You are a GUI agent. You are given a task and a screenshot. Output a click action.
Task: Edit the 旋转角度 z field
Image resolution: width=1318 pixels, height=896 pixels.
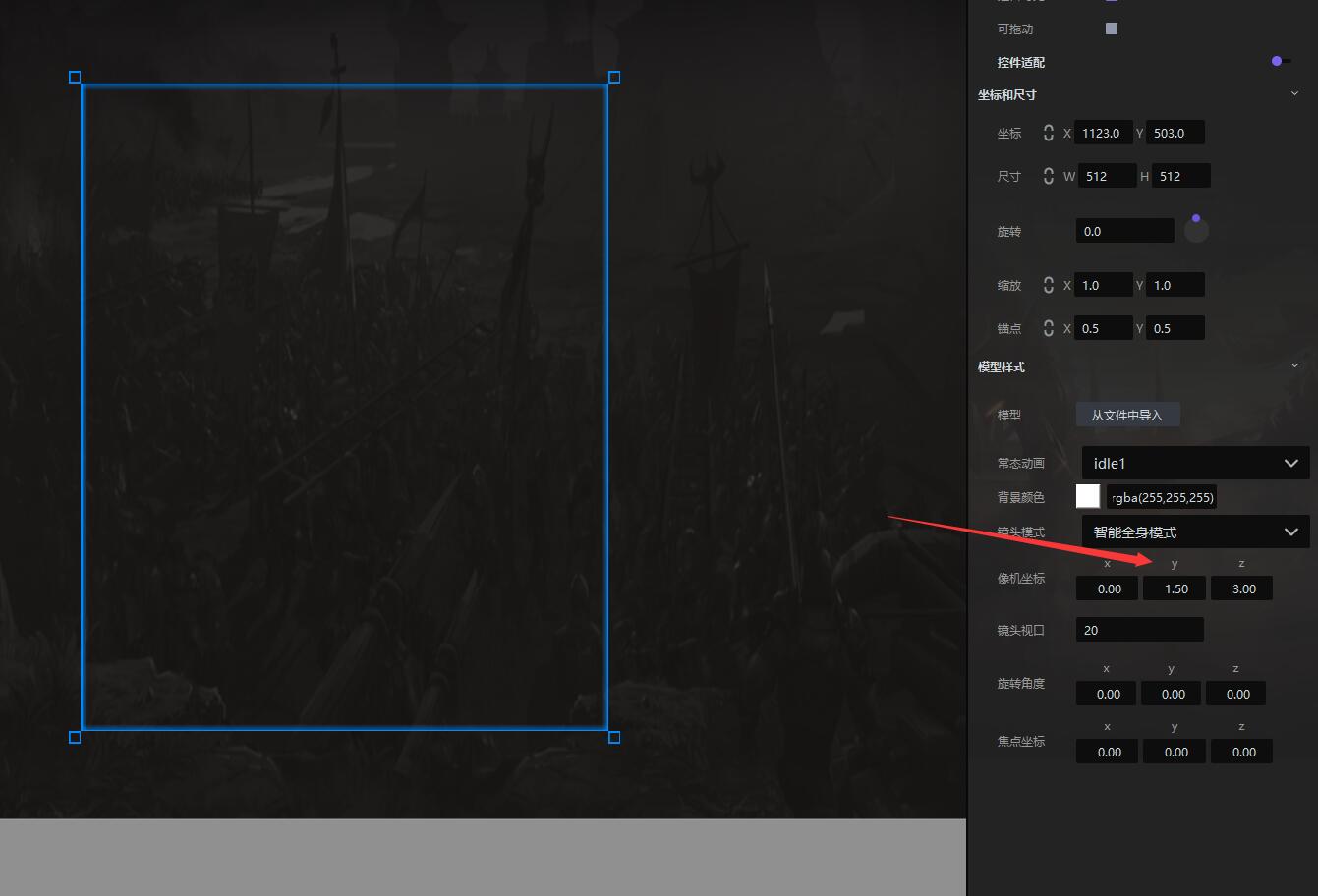(1236, 694)
